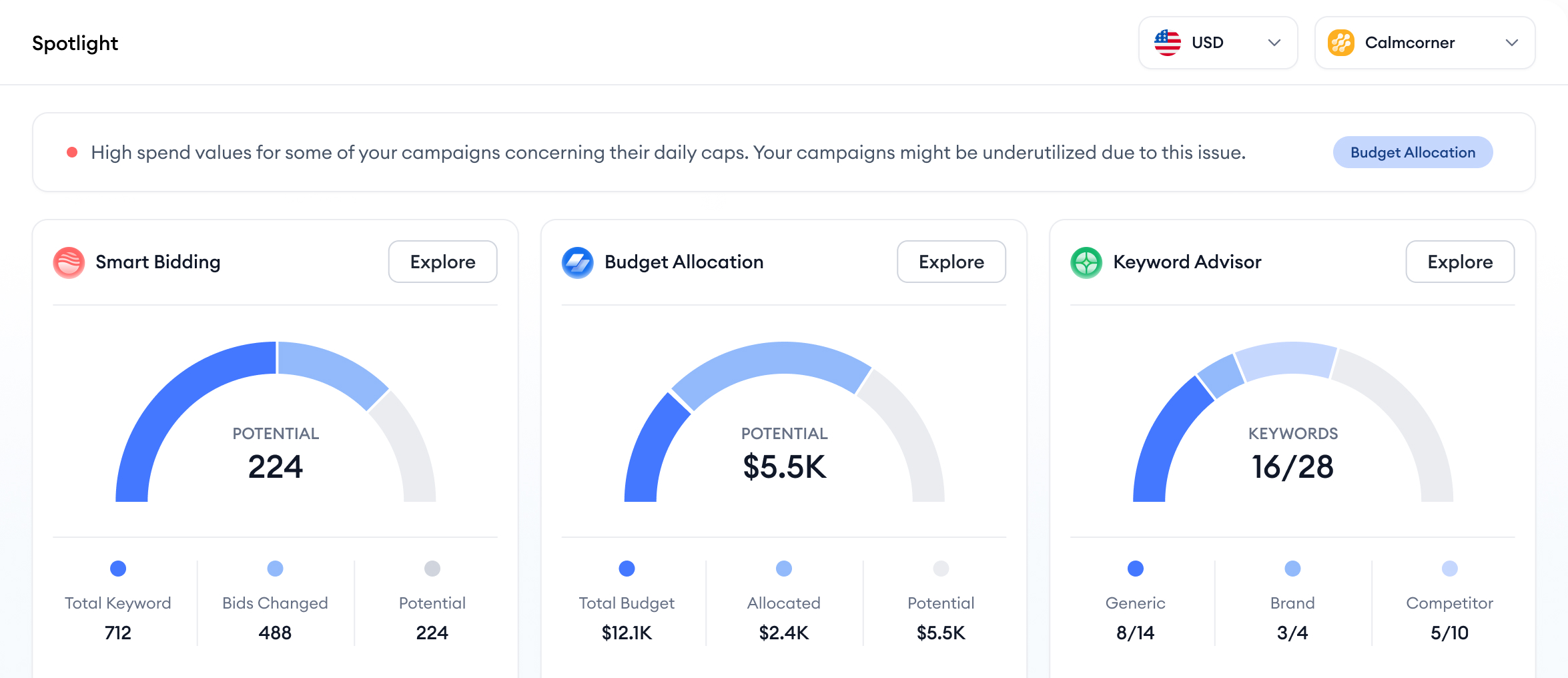Click the Smart Bidding card title

(158, 262)
